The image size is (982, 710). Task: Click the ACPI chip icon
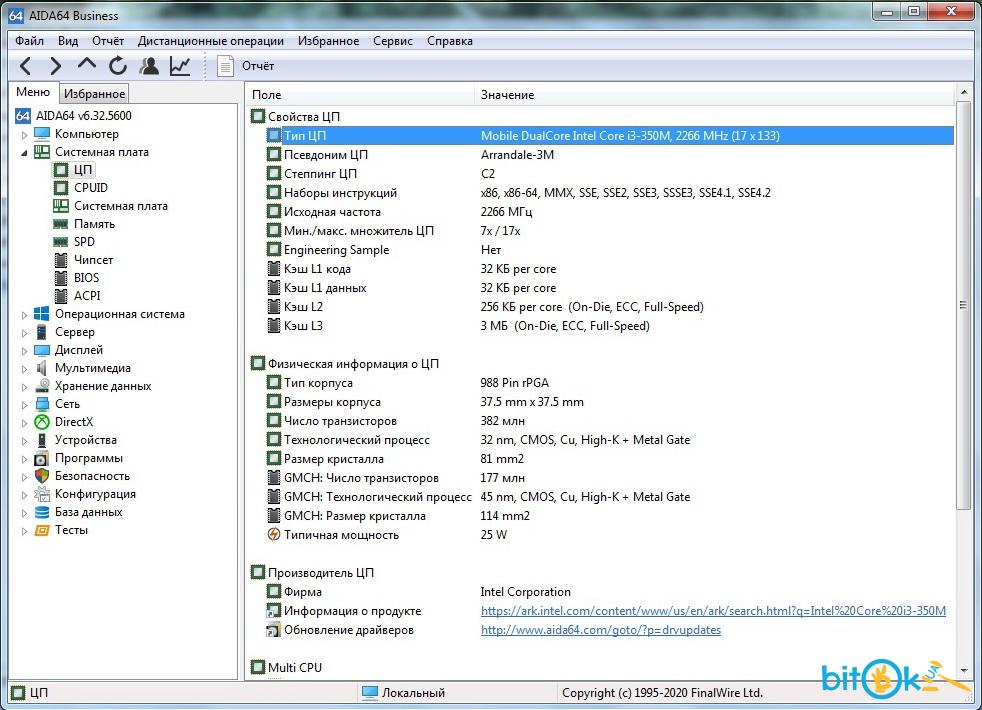coord(61,296)
